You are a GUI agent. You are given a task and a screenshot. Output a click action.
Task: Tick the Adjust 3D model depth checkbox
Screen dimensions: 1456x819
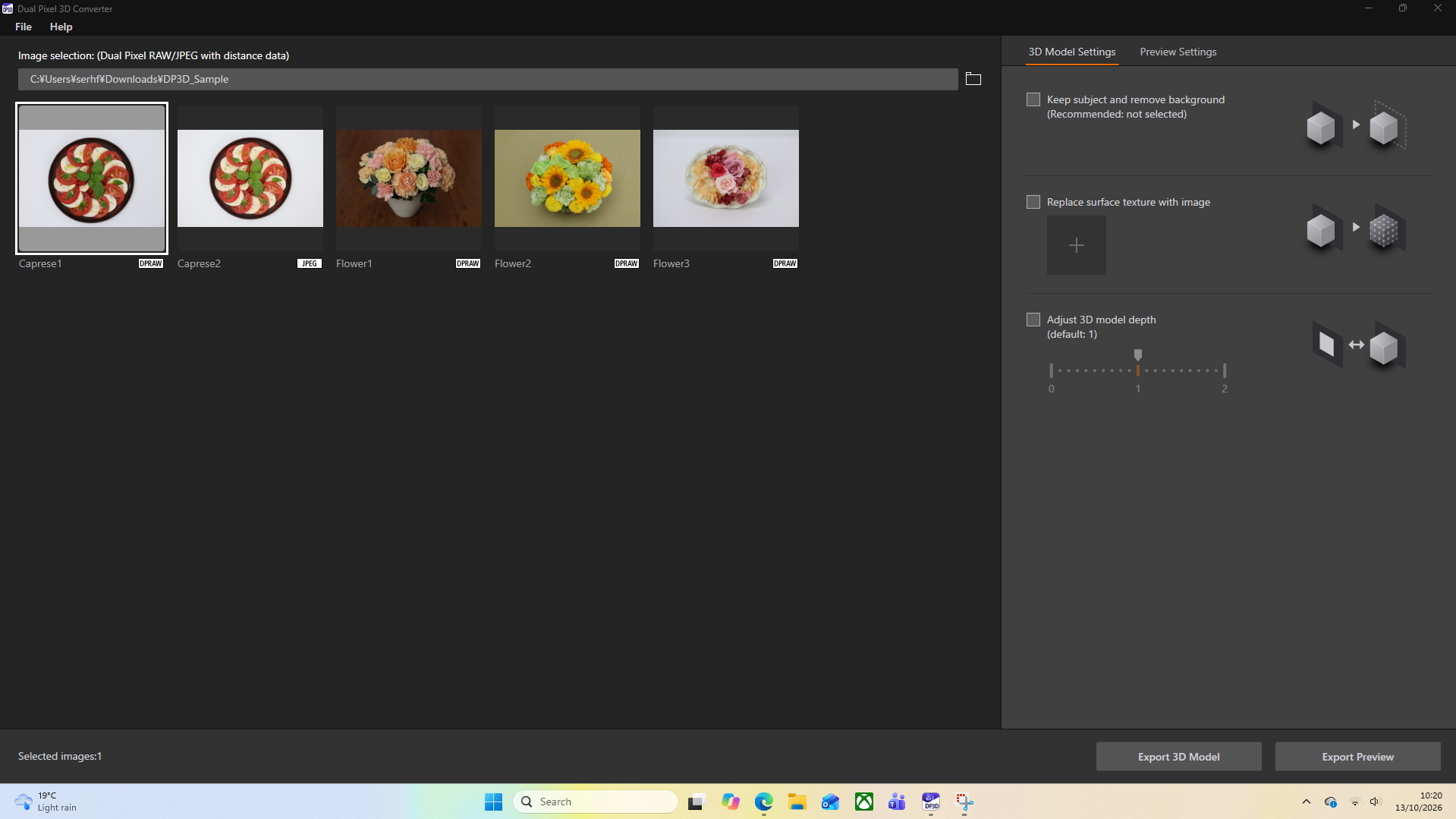point(1033,320)
